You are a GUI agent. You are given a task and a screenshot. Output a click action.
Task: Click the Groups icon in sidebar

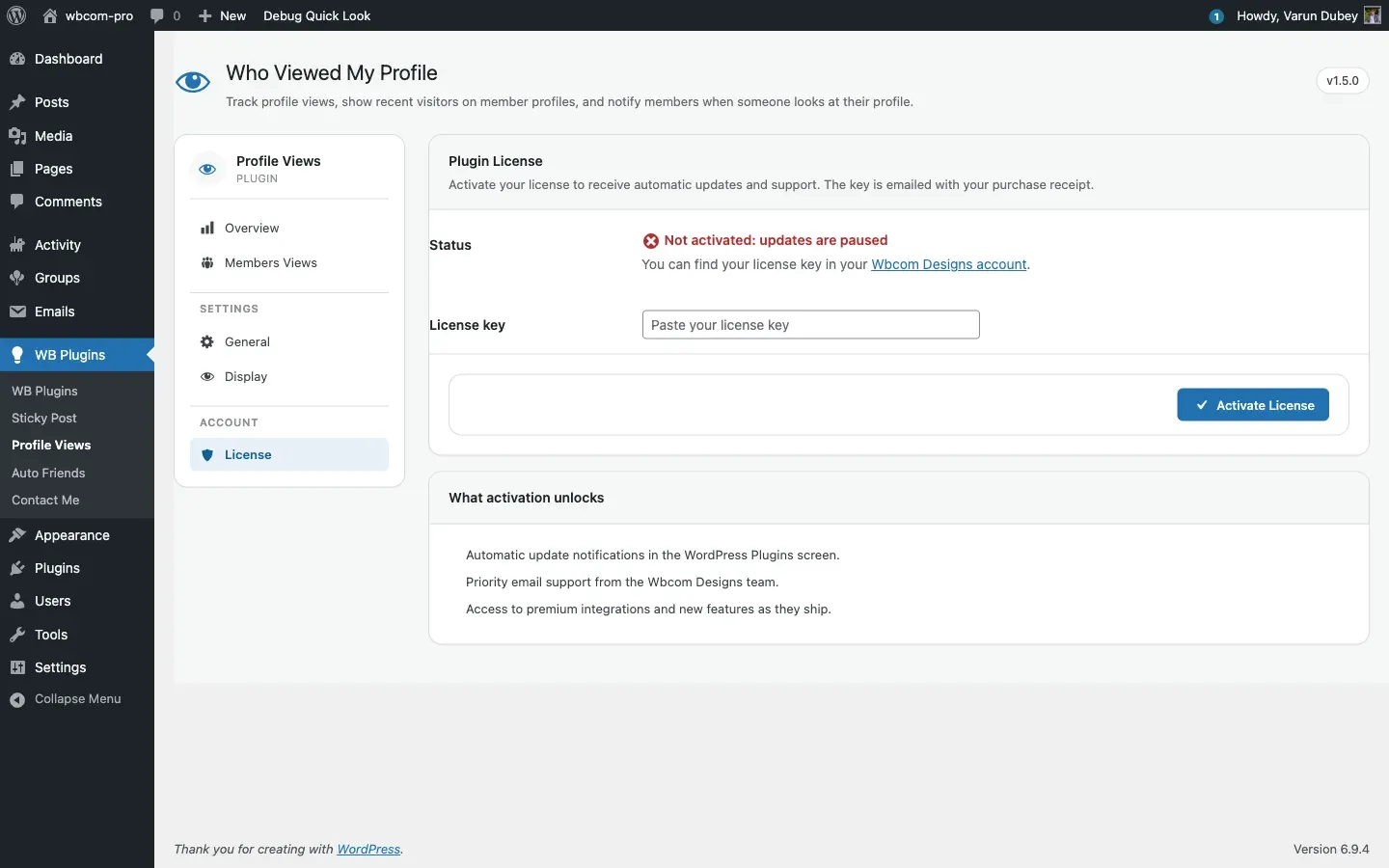(x=17, y=278)
